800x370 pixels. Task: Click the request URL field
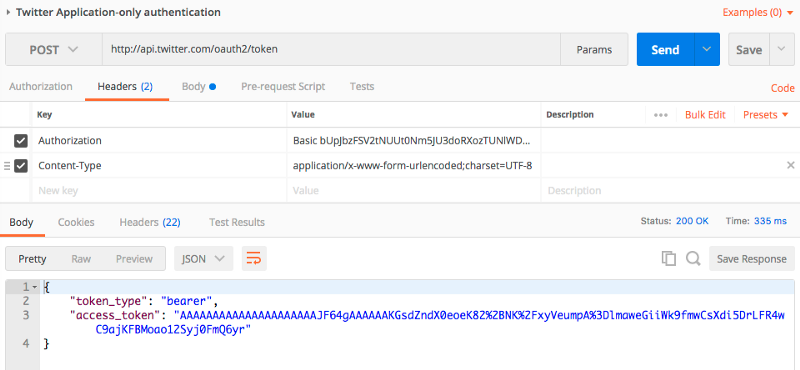331,50
